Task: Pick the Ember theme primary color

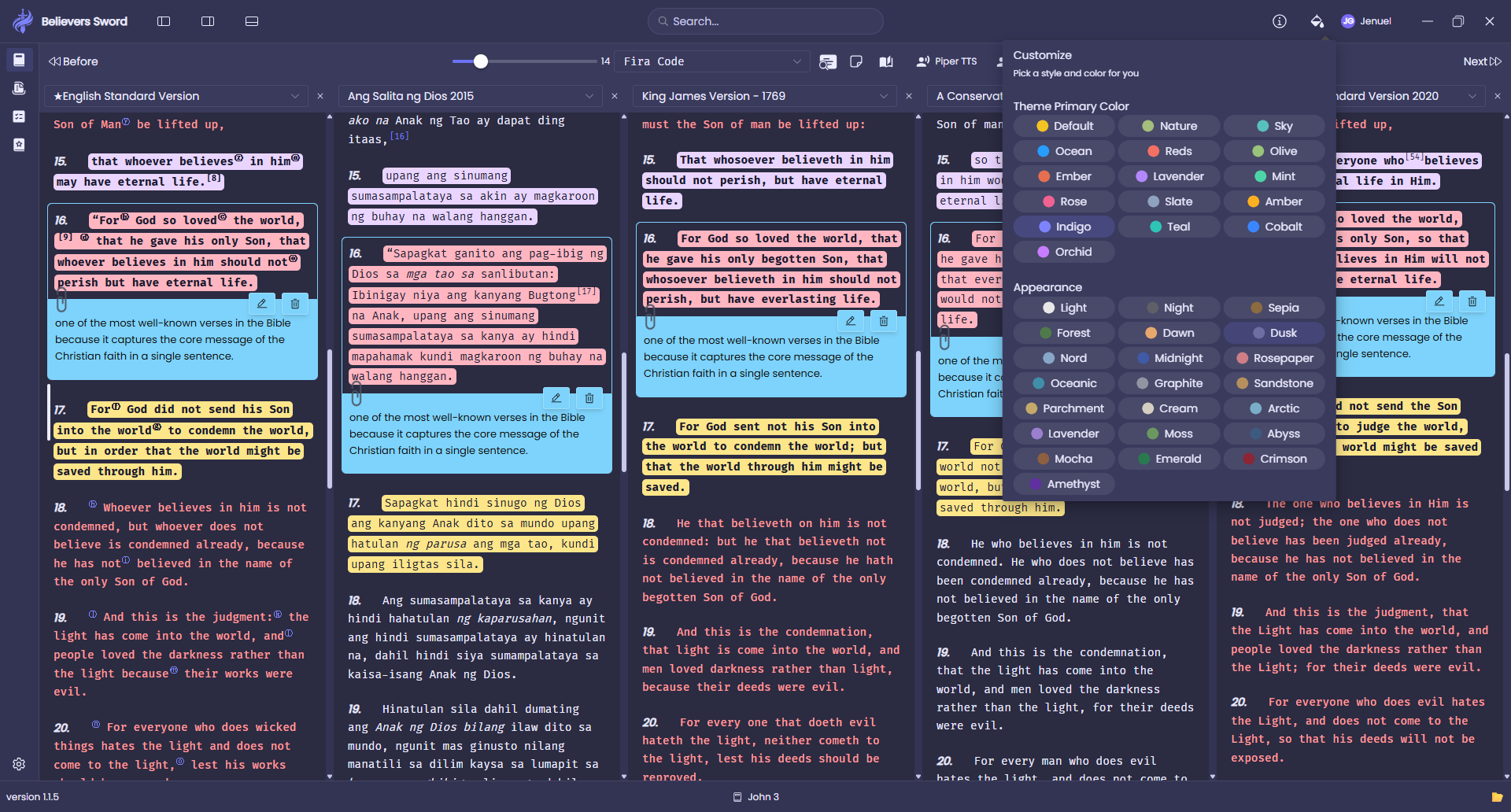Action: [x=1064, y=176]
